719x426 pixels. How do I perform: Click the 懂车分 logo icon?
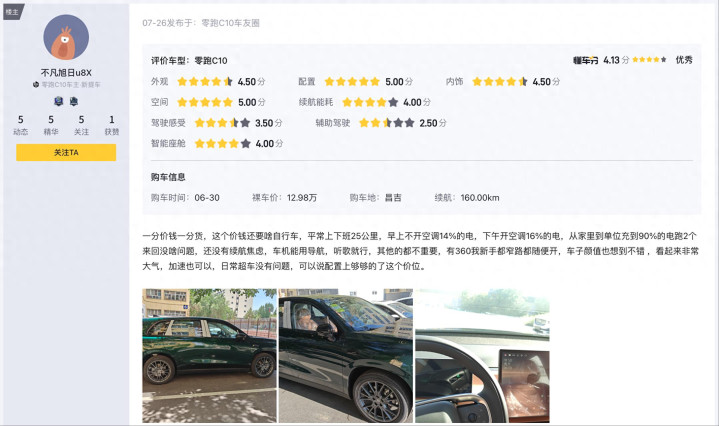click(x=586, y=60)
